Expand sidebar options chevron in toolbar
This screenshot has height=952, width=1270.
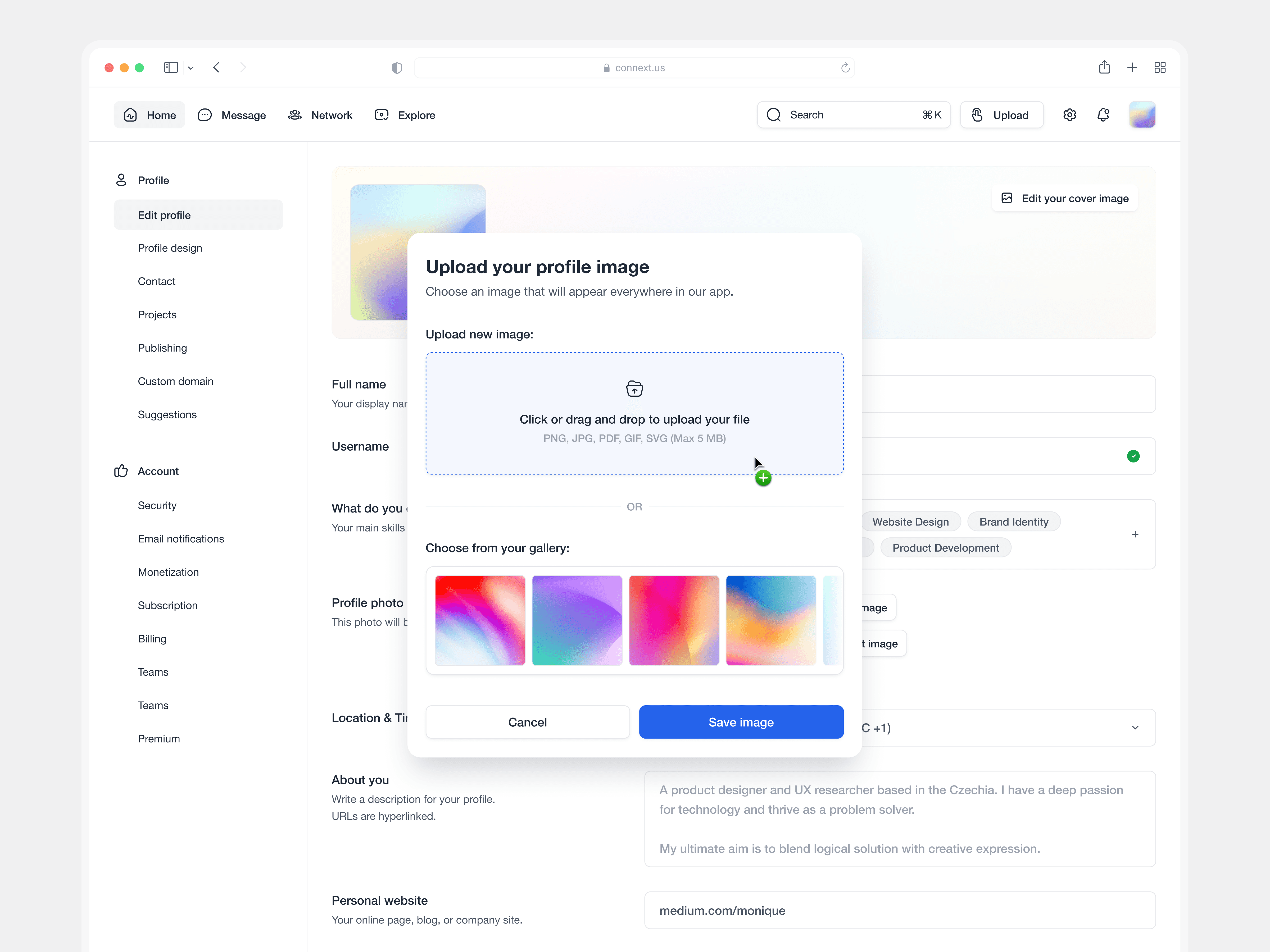(x=190, y=68)
